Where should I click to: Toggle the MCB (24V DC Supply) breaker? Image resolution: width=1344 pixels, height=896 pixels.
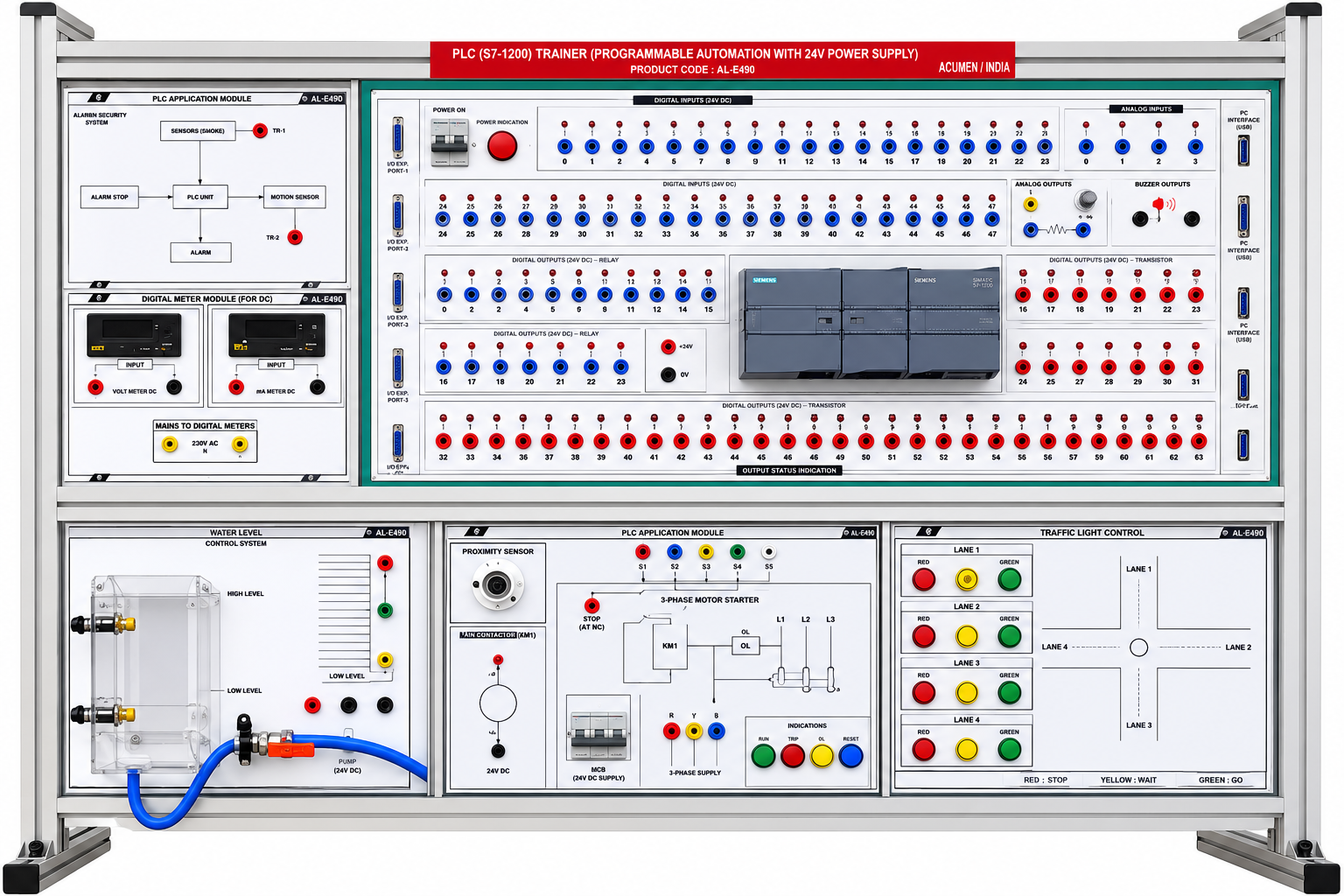[x=598, y=735]
